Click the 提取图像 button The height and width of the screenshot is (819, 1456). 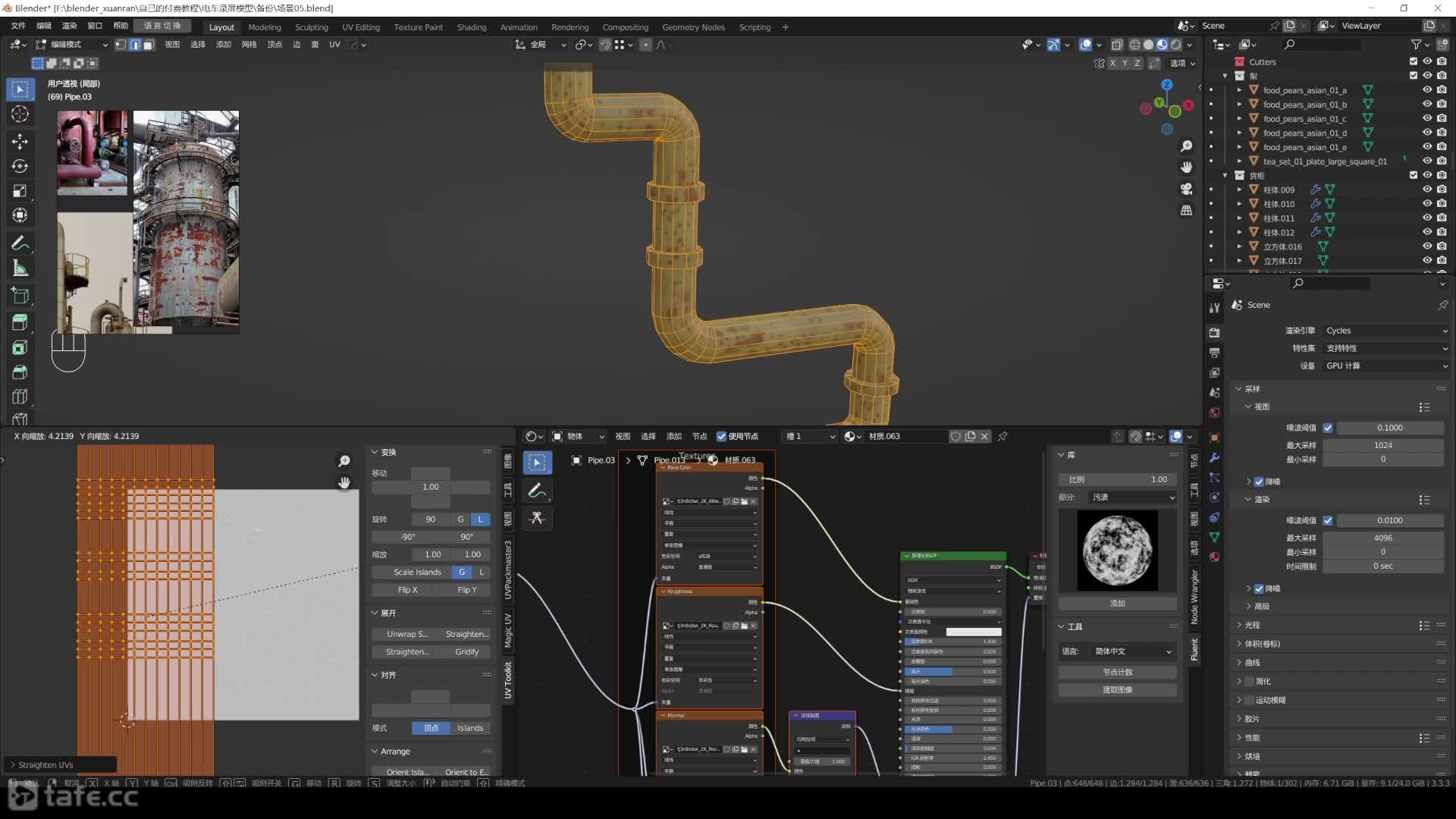(x=1118, y=690)
